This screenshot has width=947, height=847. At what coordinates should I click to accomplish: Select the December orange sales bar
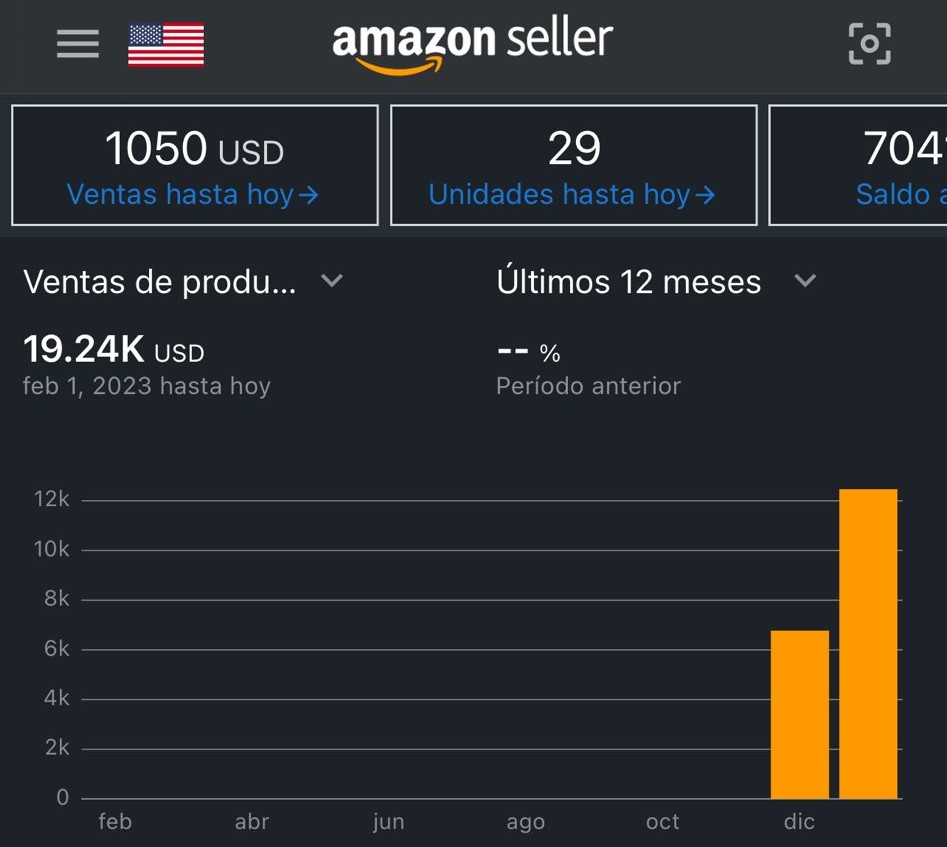click(799, 714)
